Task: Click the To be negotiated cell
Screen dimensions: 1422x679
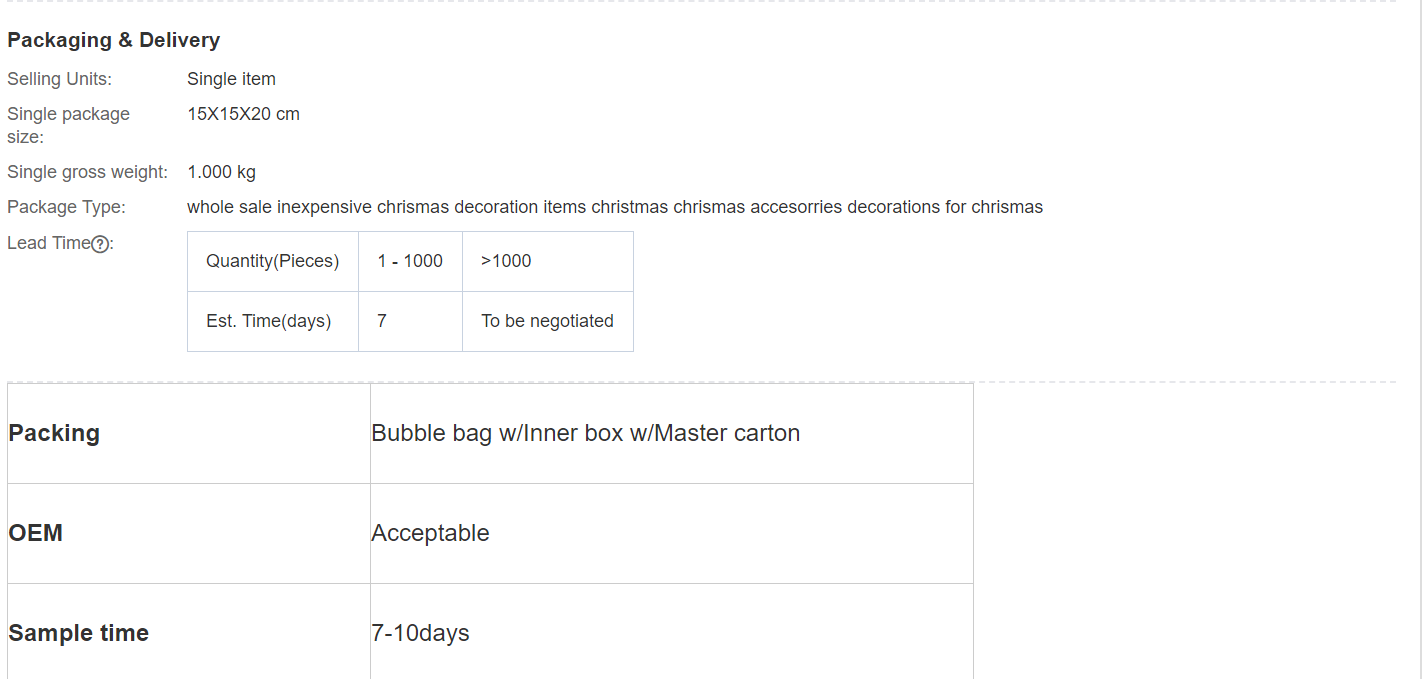Action: [x=547, y=321]
